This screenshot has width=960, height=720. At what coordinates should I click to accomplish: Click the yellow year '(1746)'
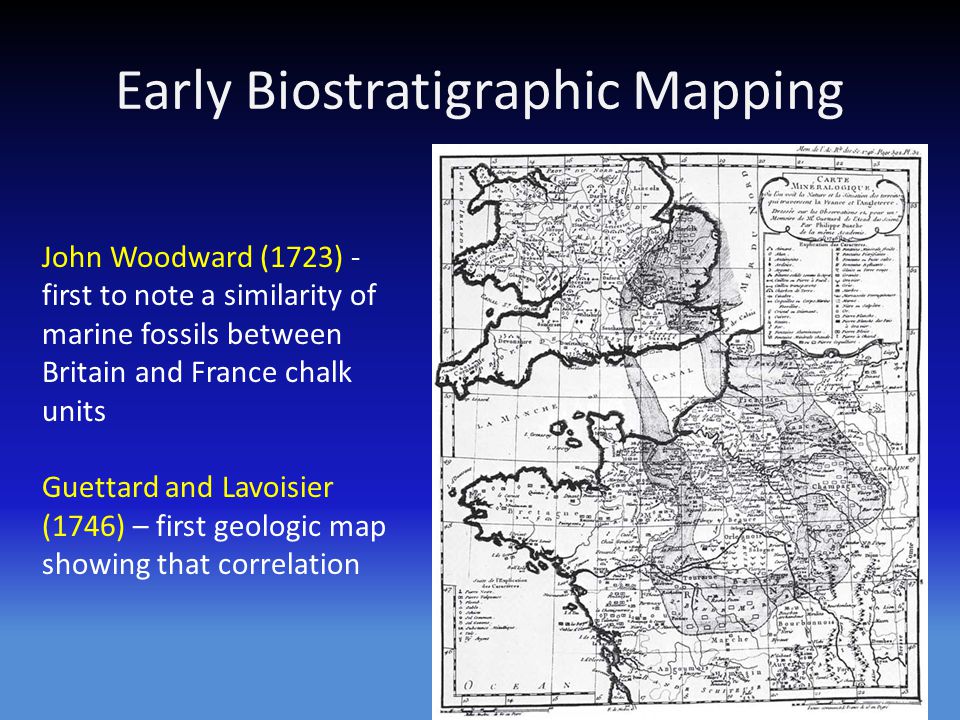[83, 526]
